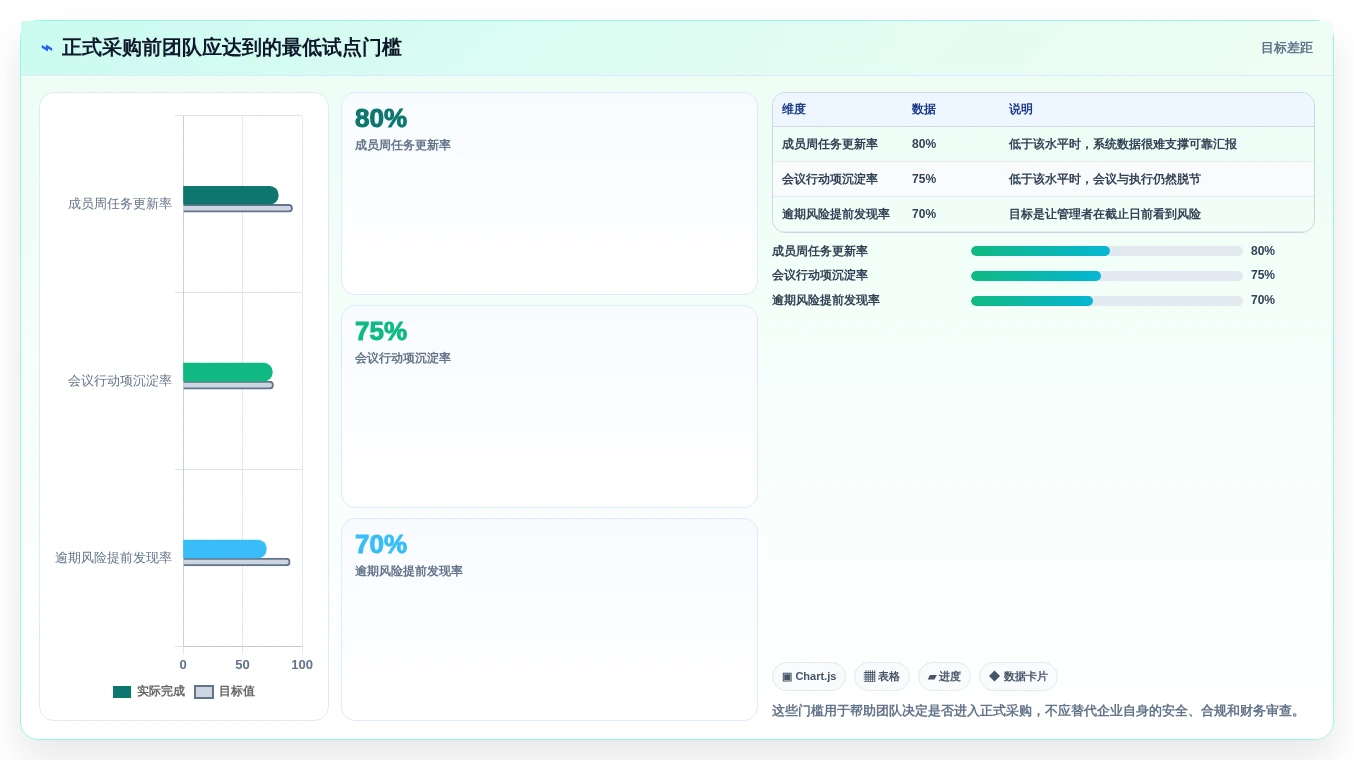
Task: Click the 逾期风险提前发现率 progress bar
Action: (1106, 300)
